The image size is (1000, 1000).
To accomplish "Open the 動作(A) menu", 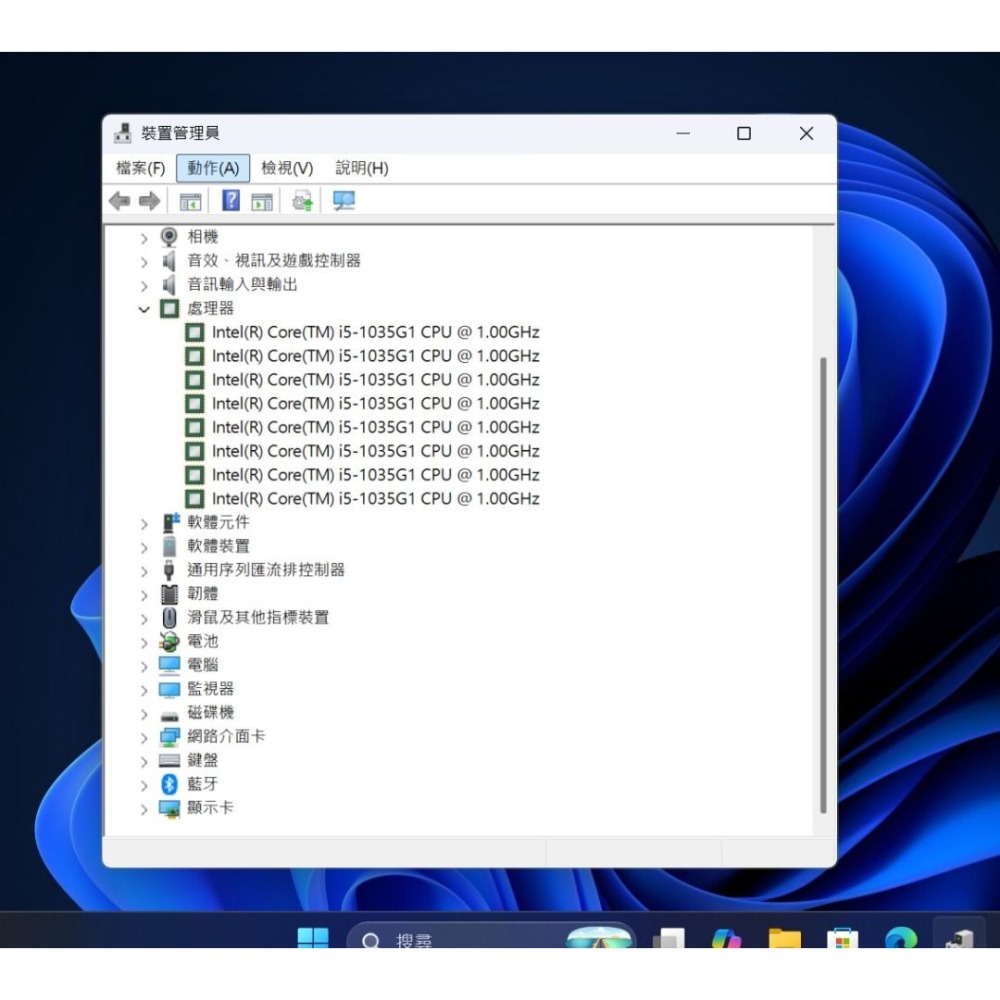I will 213,168.
